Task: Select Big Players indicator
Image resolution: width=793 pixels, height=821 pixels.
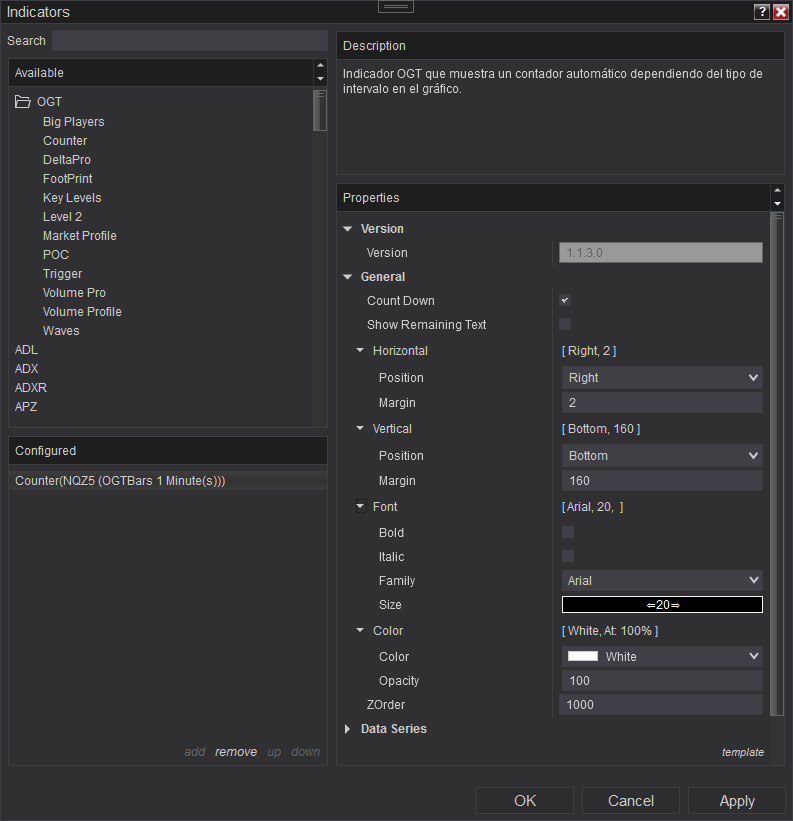Action: (73, 121)
